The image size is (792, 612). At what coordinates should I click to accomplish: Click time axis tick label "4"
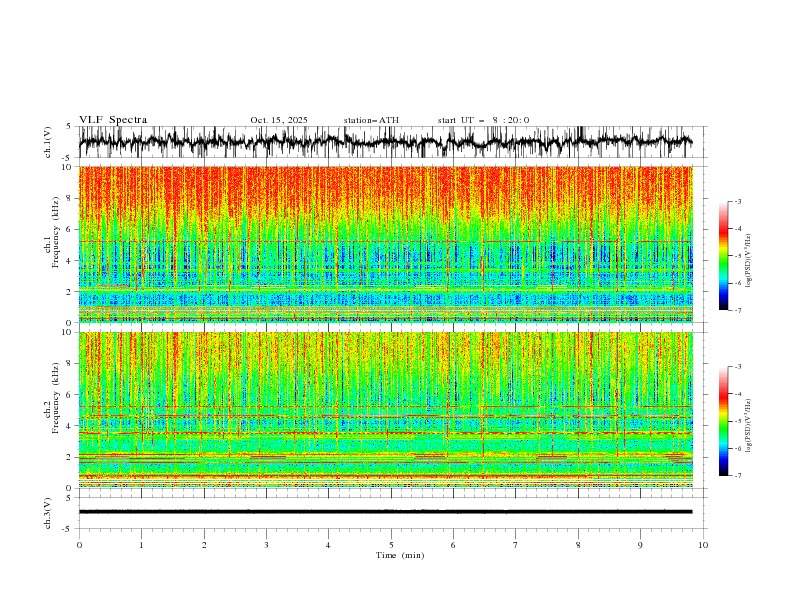click(x=328, y=545)
